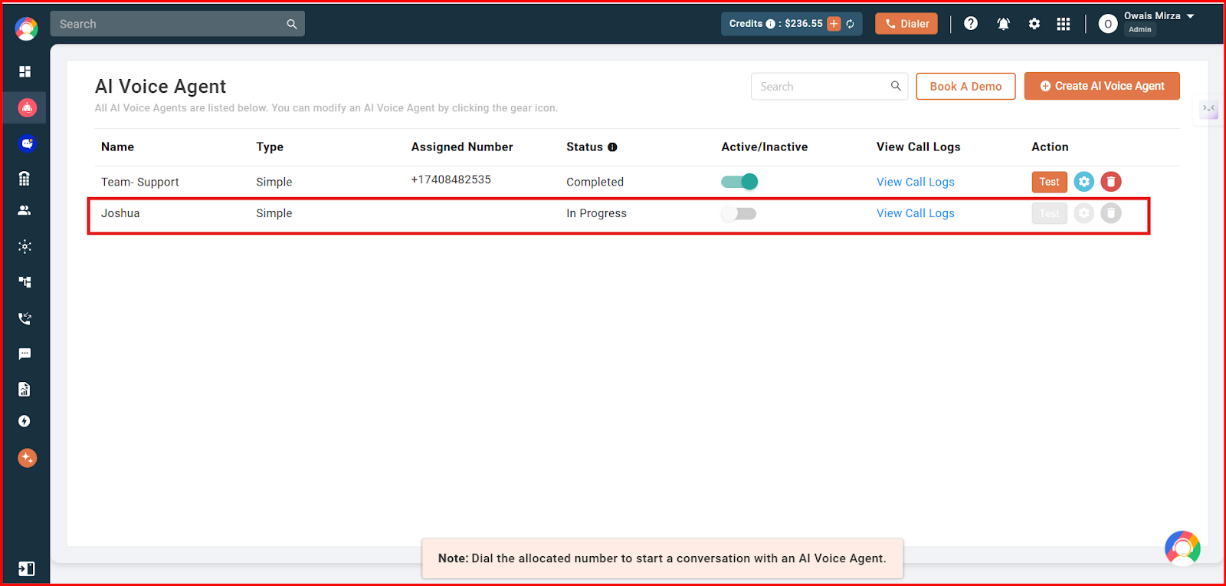
Task: Click the credits info icon
Action: (771, 24)
